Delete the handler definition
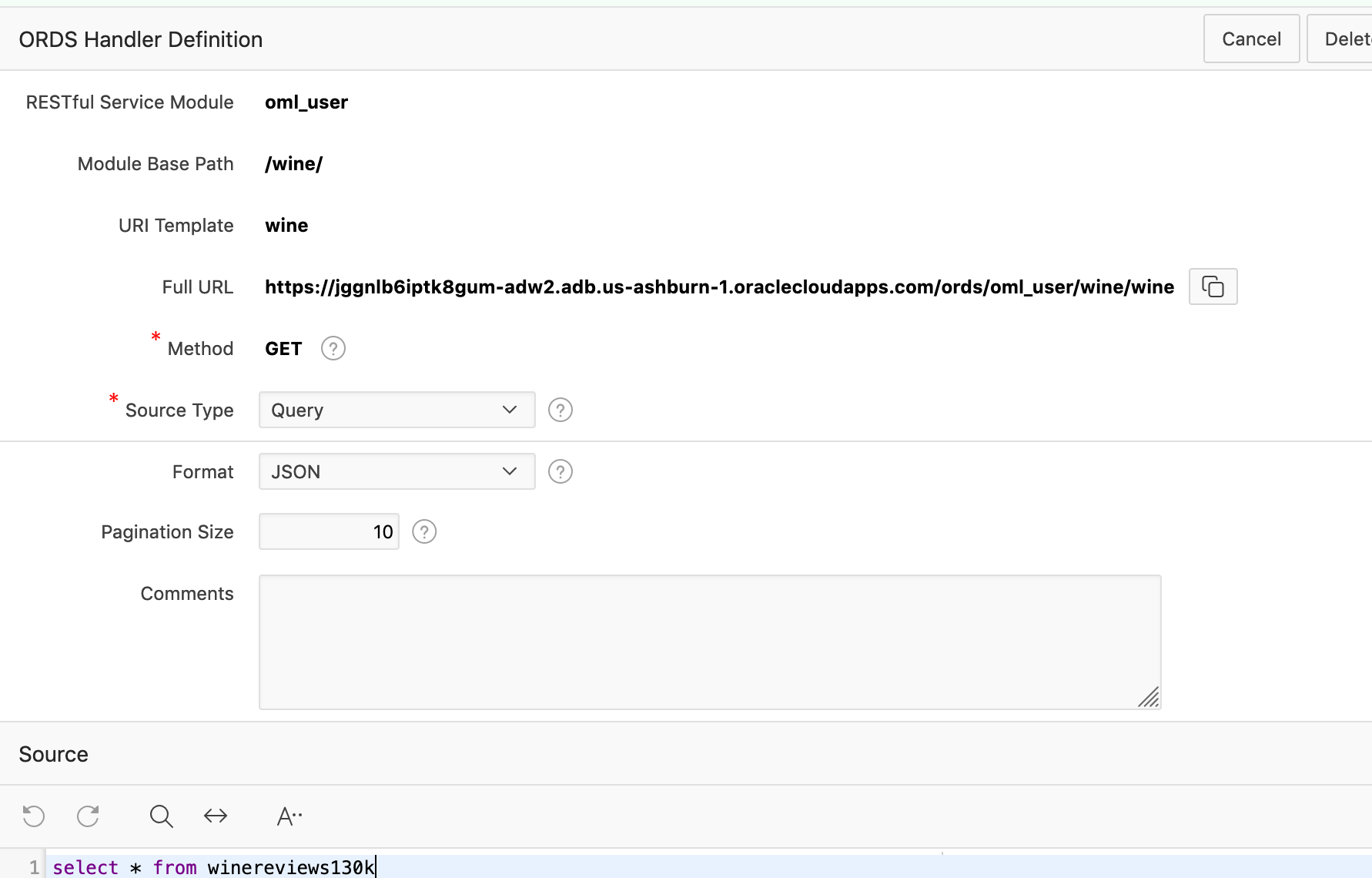Screen dimensions: 1372x878 click(x=1351, y=39)
